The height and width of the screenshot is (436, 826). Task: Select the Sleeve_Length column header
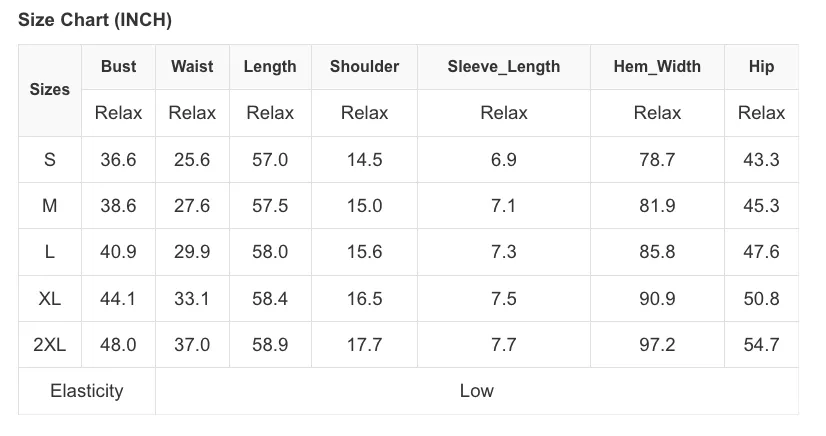(x=504, y=67)
